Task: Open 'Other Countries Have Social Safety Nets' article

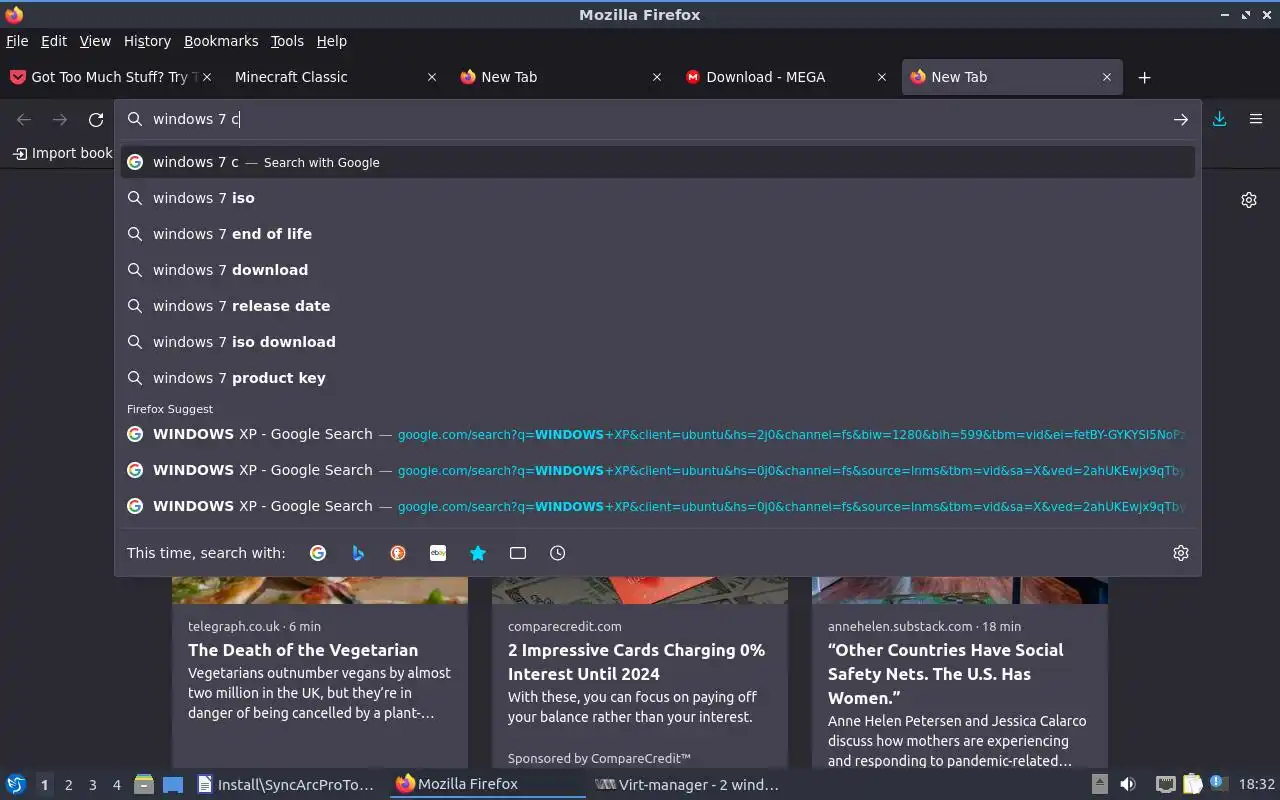Action: [x=946, y=674]
